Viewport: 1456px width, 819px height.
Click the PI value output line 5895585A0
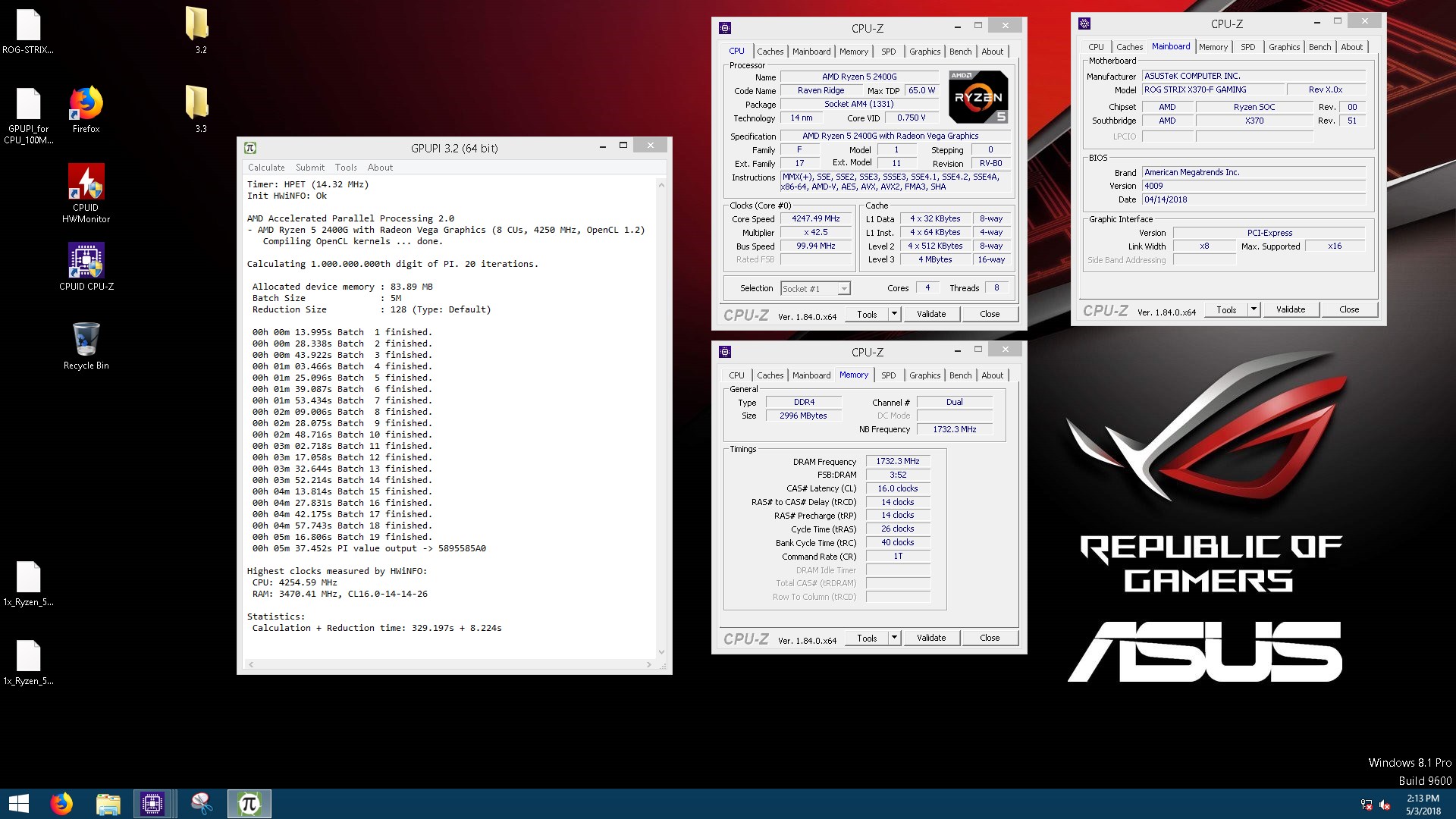tap(369, 548)
